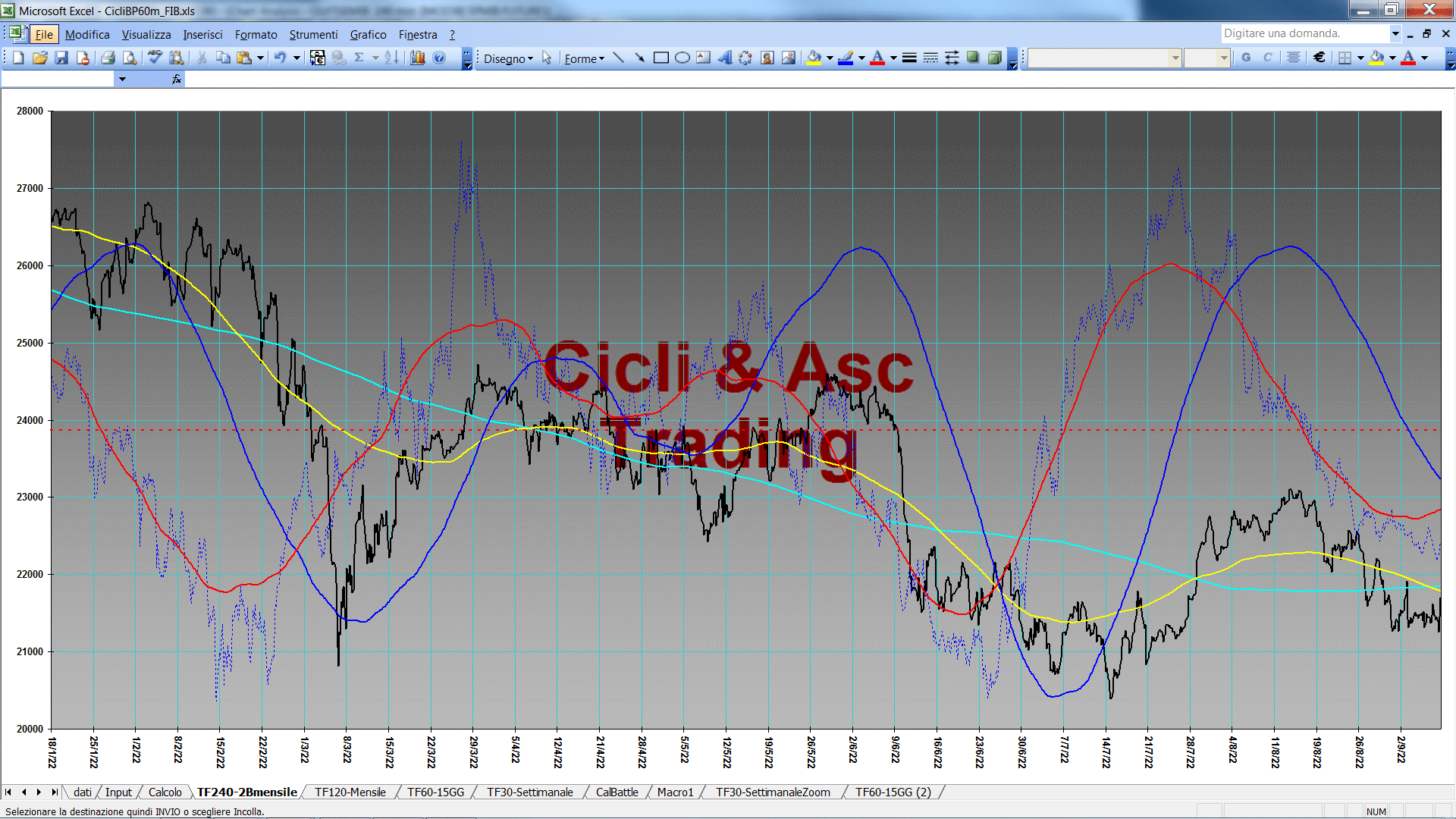Switch to the TF30-Settimanale sheet tab

[530, 792]
